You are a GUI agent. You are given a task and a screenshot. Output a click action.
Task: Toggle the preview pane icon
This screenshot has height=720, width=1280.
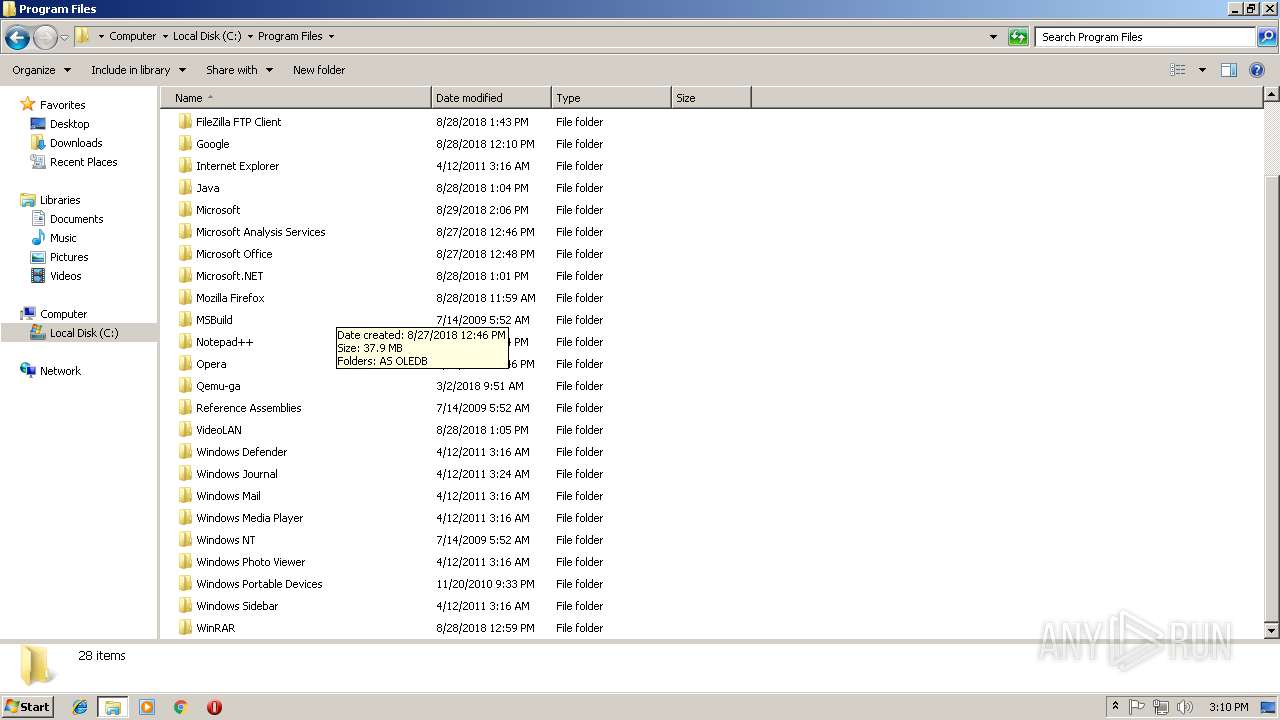tap(1229, 70)
